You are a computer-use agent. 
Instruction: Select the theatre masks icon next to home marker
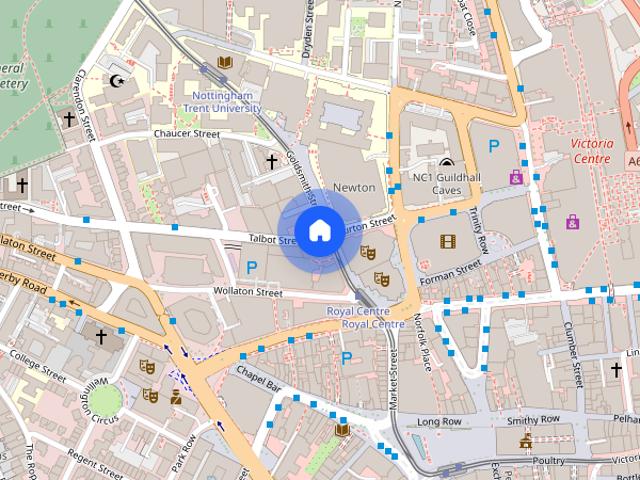pyautogui.click(x=368, y=253)
